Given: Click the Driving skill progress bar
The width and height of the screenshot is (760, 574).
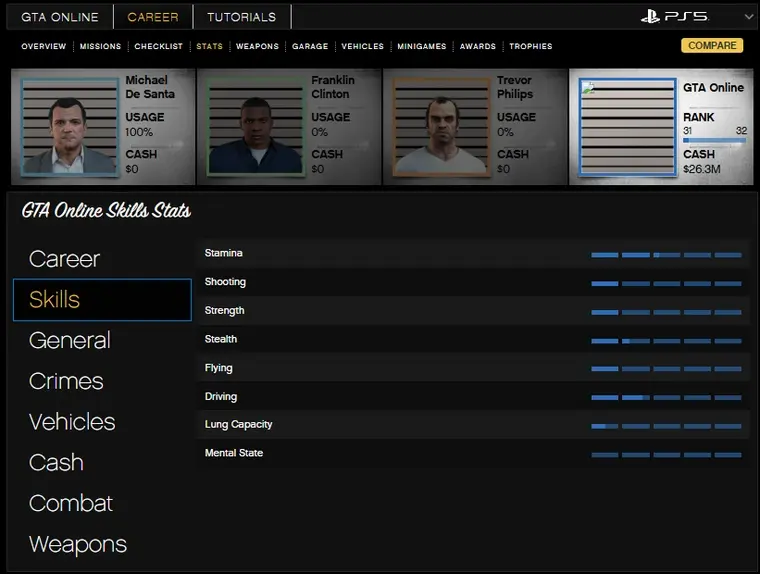Looking at the screenshot, I should coord(666,397).
